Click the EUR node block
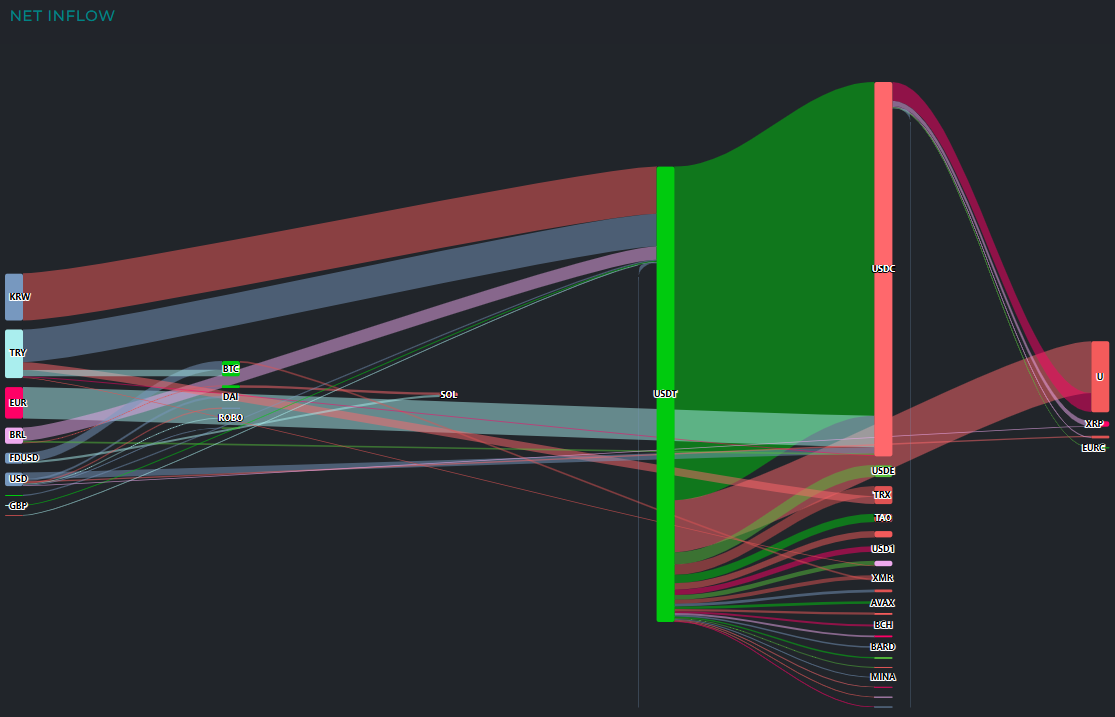Image resolution: width=1115 pixels, height=717 pixels. point(13,402)
